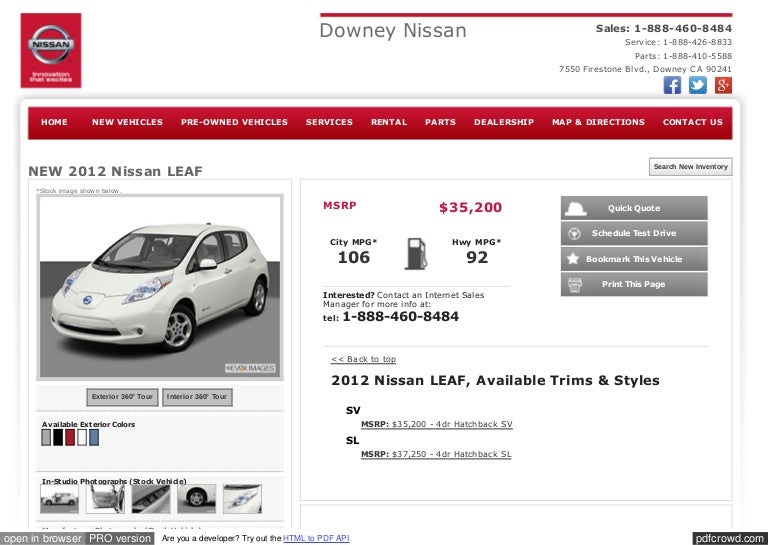Click the pdfcrowd.com label
The width and height of the screenshot is (768, 545).
tap(730, 538)
